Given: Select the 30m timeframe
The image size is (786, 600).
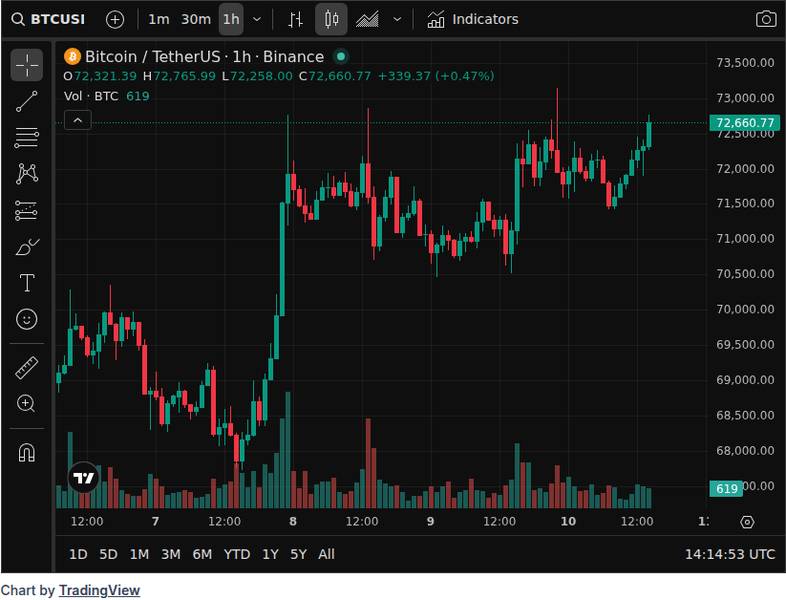Looking at the screenshot, I should (x=195, y=20).
